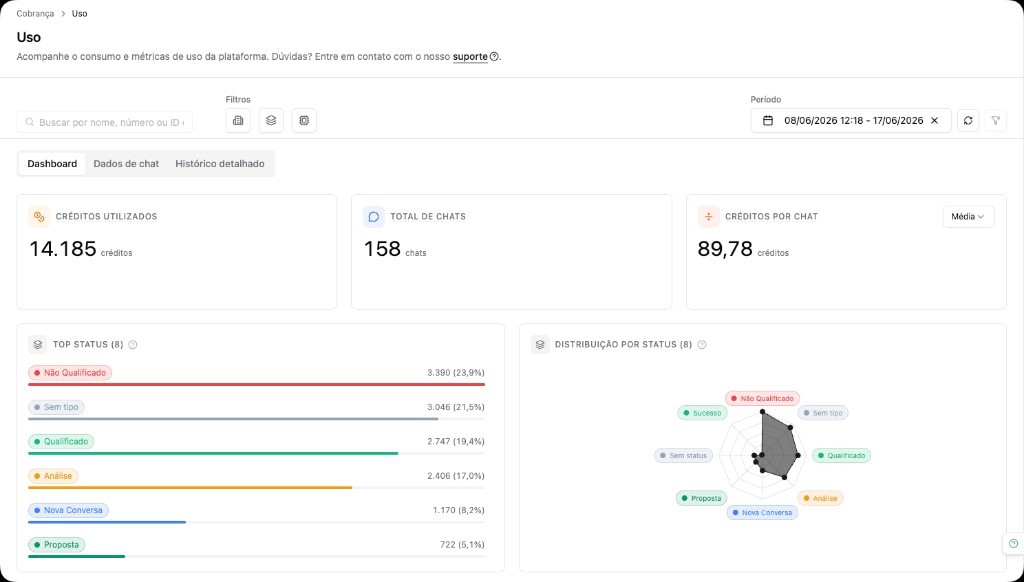The image size is (1024, 582).
Task: Focus the Buscar por nome search field
Action: tap(104, 122)
